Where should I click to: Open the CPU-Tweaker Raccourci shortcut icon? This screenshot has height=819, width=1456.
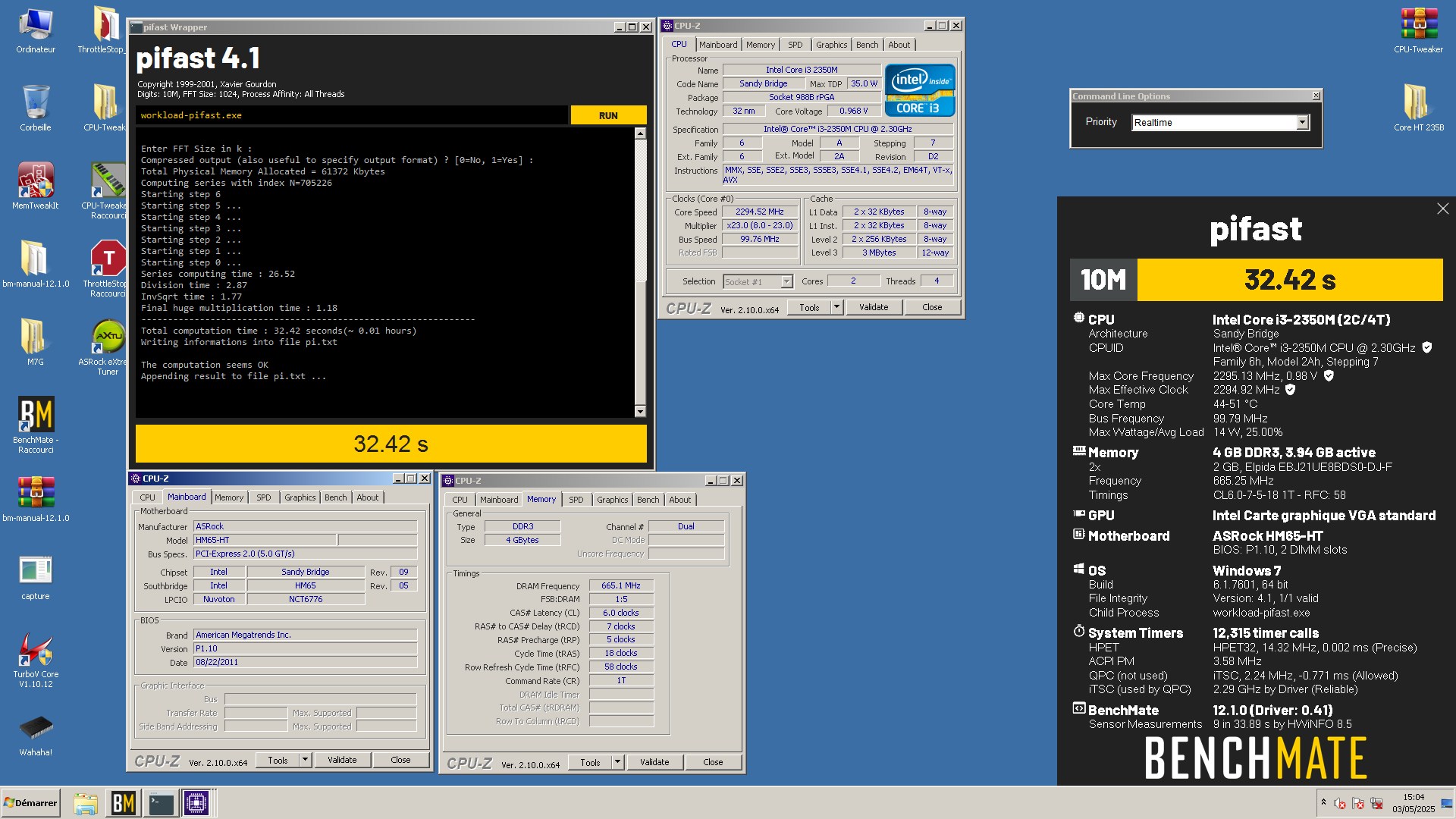108,190
